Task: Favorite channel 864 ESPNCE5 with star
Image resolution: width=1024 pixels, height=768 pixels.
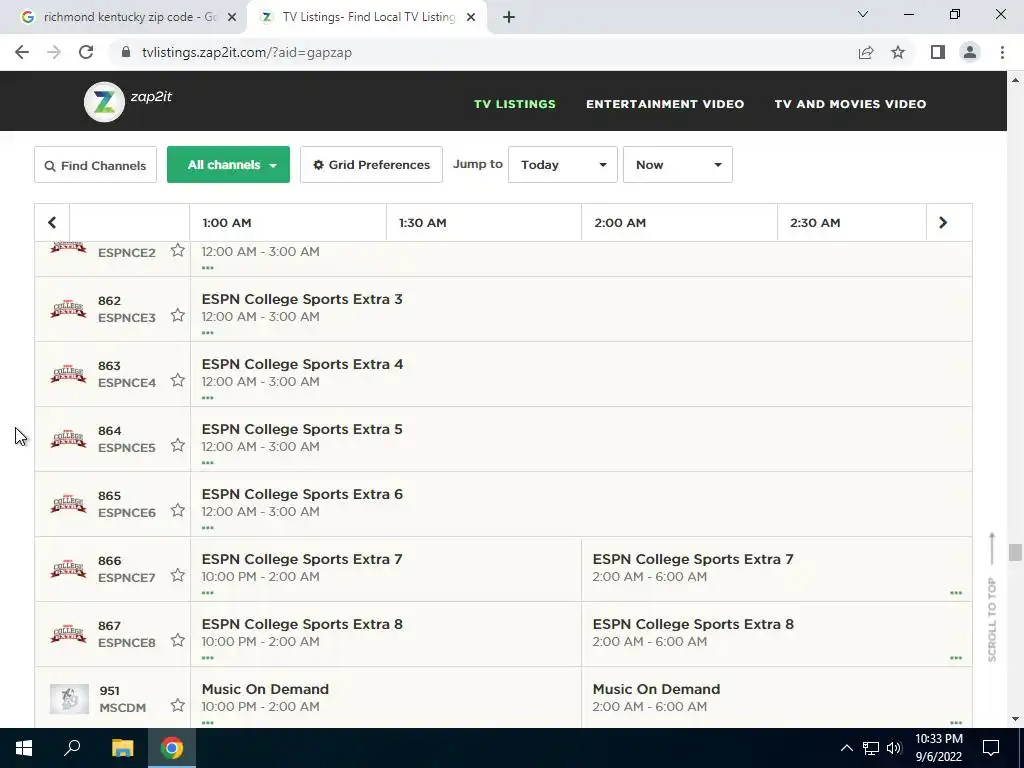Action: [x=178, y=445]
